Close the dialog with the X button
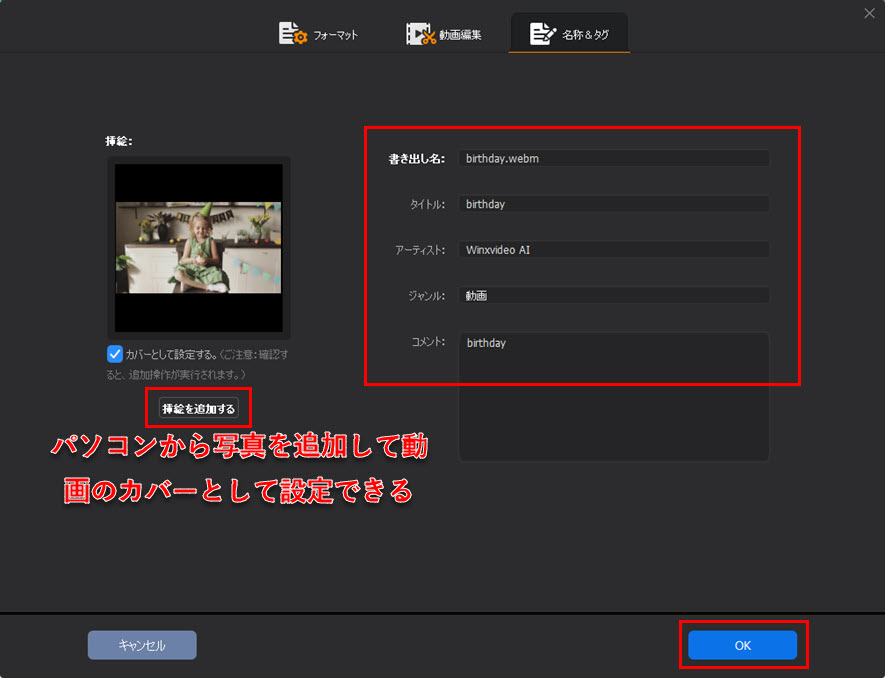 869,14
